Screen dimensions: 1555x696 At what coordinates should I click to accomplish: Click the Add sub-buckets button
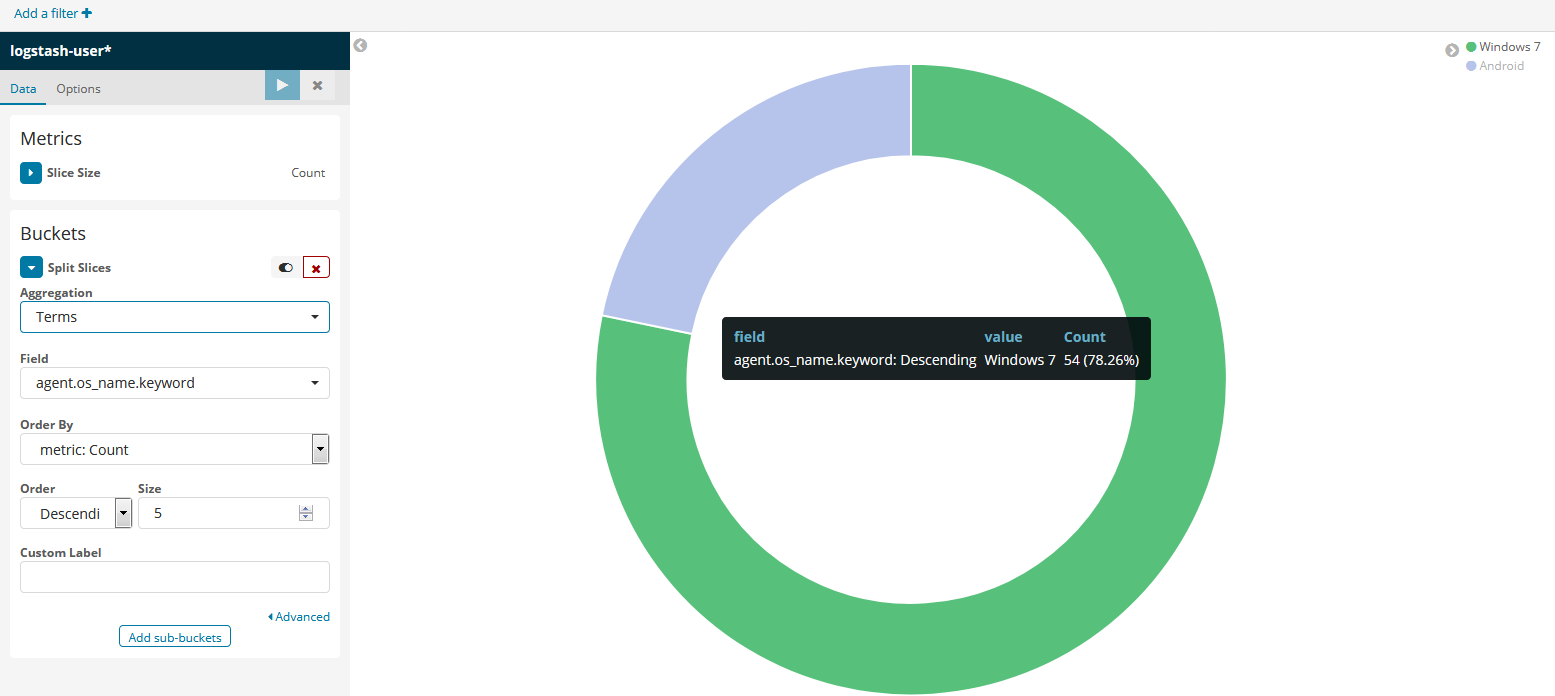(175, 637)
